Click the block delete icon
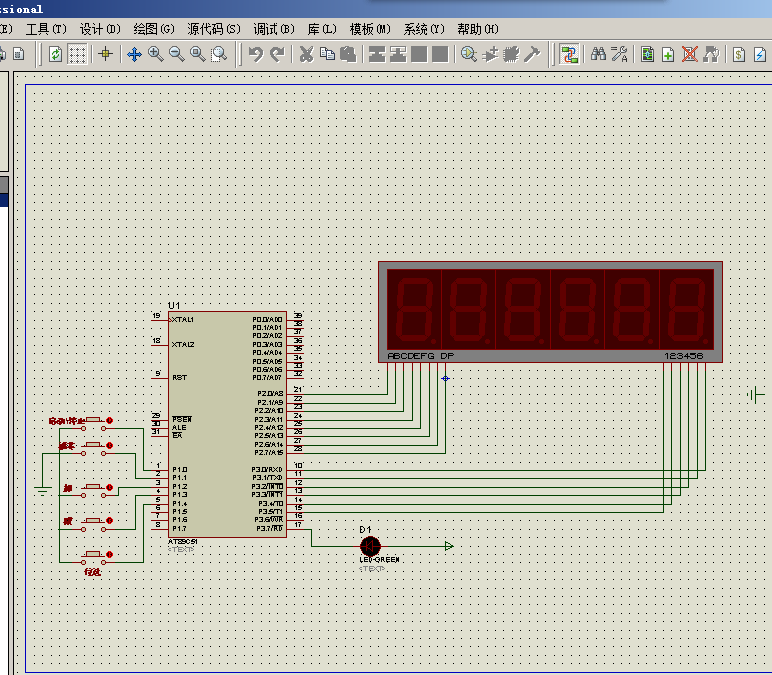Viewport: 772px width, 675px height. [440, 54]
